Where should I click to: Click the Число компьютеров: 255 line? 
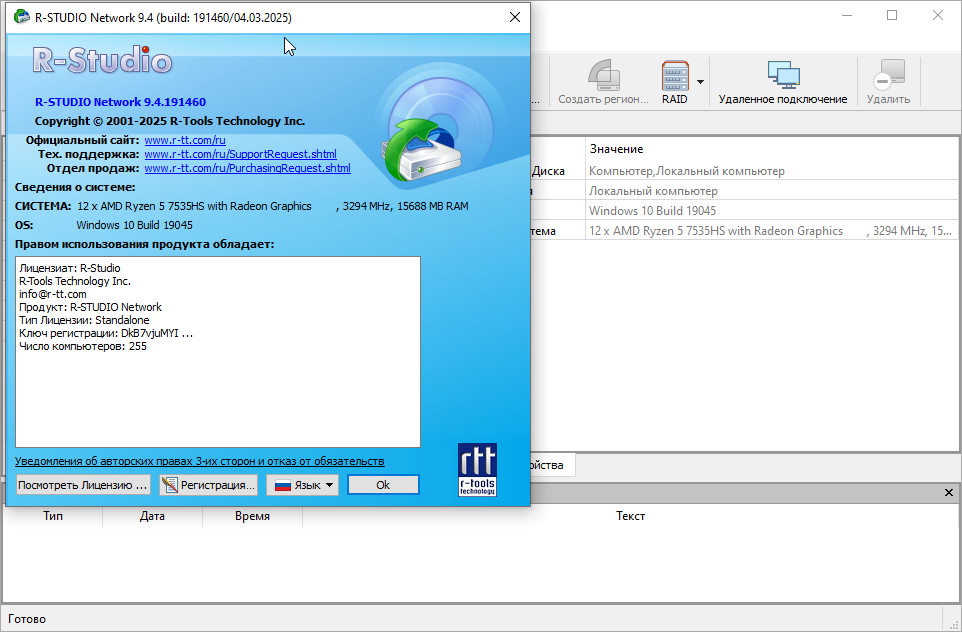(83, 346)
